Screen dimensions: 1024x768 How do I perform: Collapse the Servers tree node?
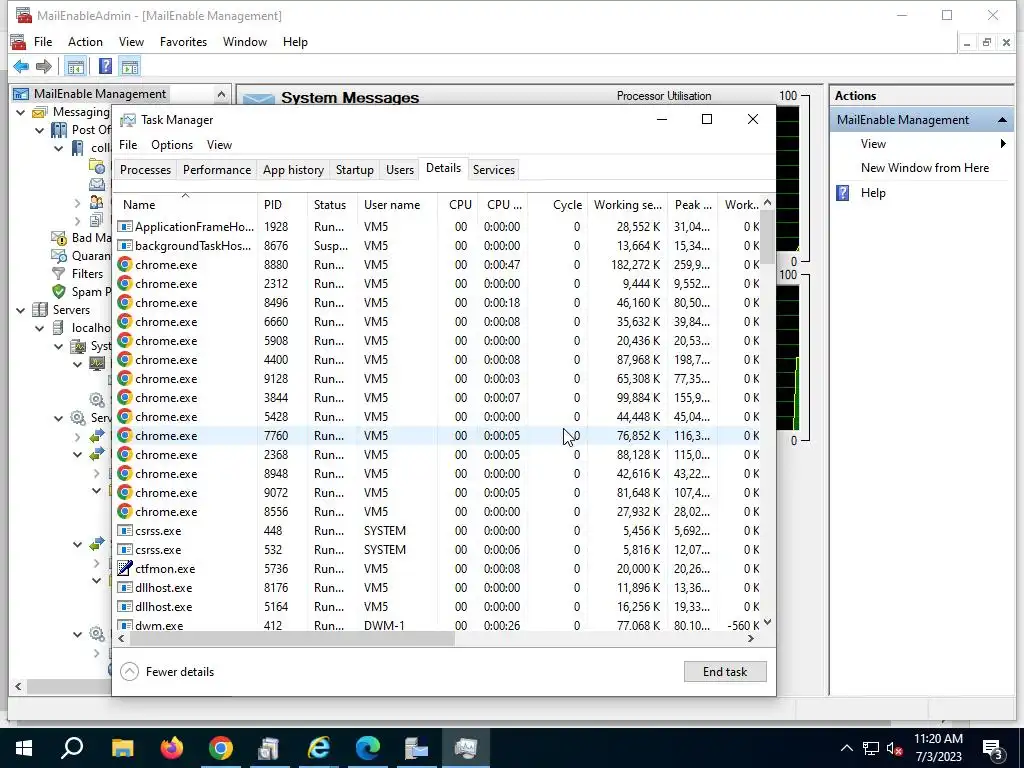20,310
